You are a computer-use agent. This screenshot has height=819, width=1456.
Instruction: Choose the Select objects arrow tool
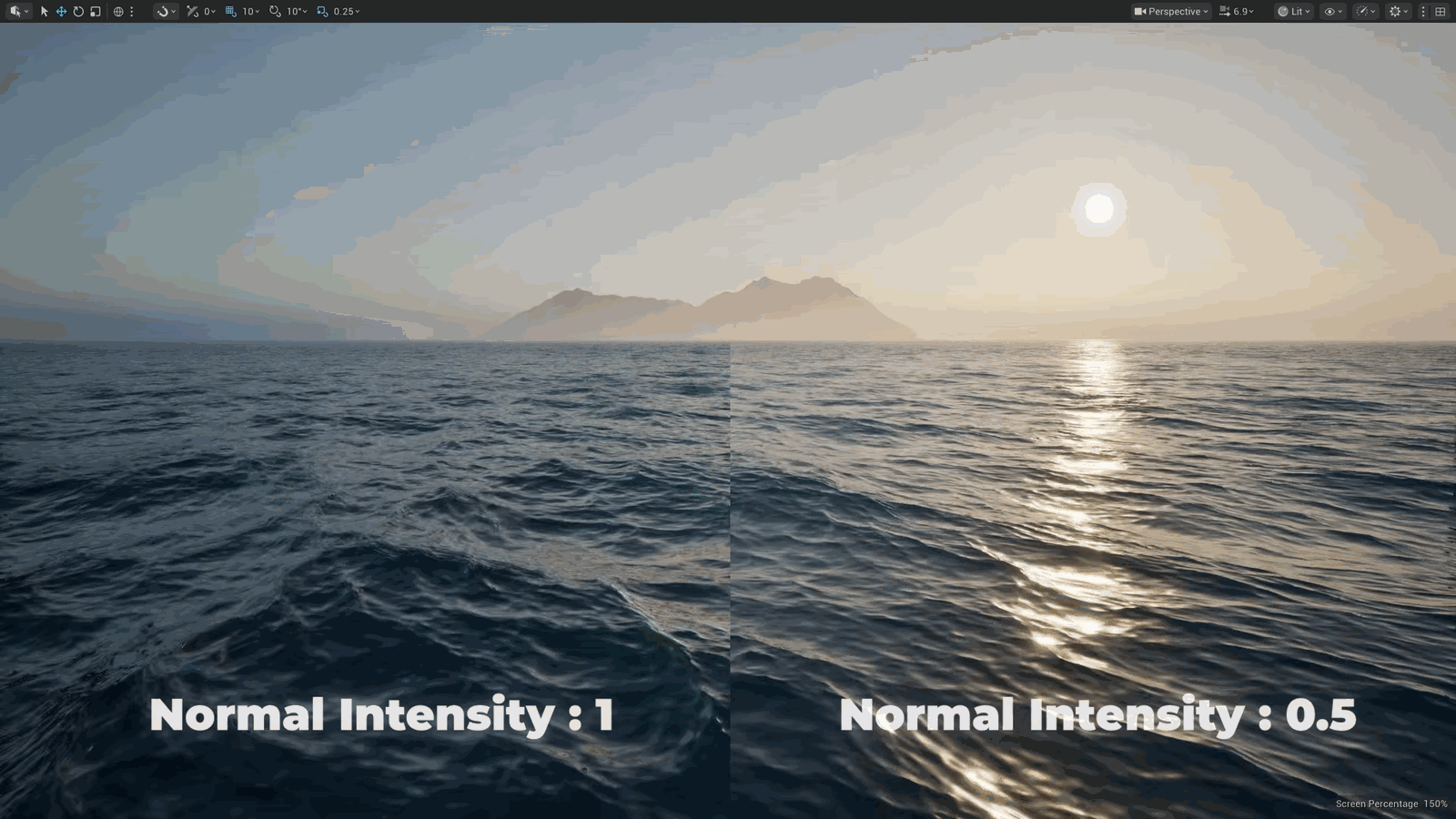pyautogui.click(x=44, y=12)
